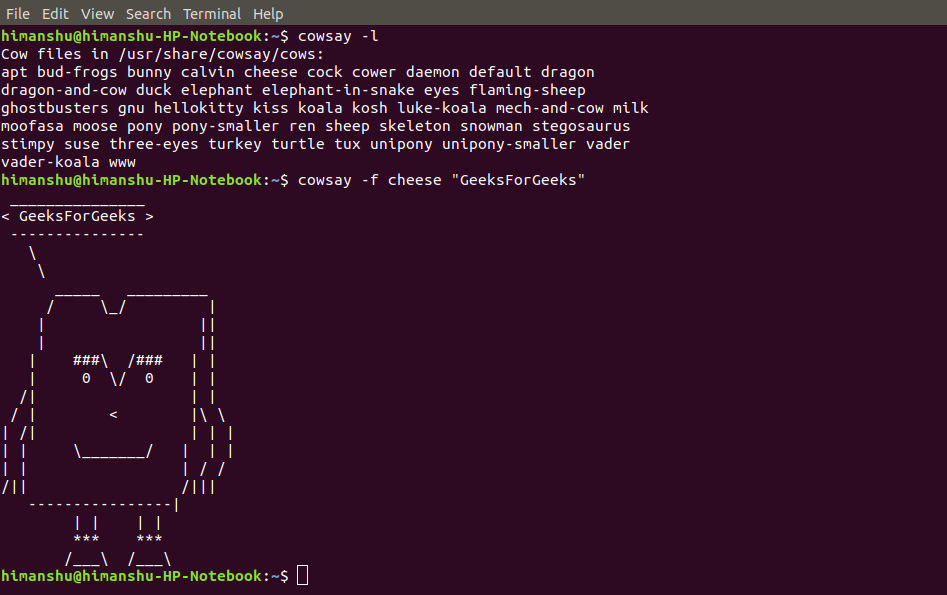This screenshot has height=595, width=947.
Task: Select the dragon cow name
Action: (x=569, y=71)
